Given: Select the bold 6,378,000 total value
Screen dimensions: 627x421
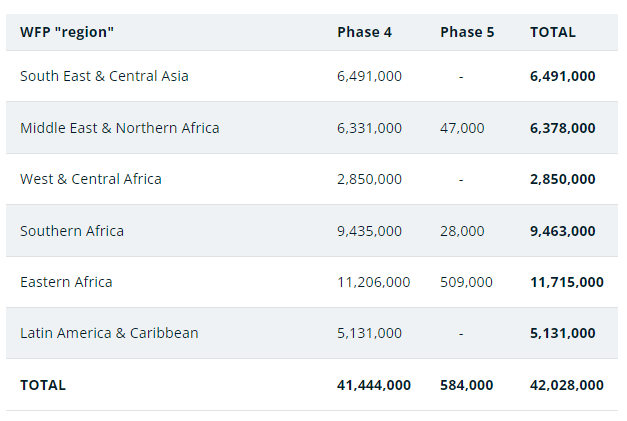Looking at the screenshot, I should tap(563, 128).
